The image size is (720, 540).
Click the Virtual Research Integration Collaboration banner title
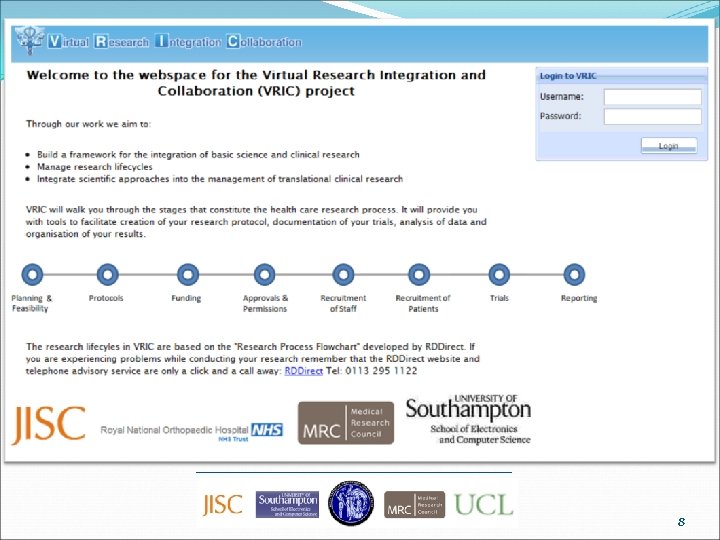tap(174, 42)
